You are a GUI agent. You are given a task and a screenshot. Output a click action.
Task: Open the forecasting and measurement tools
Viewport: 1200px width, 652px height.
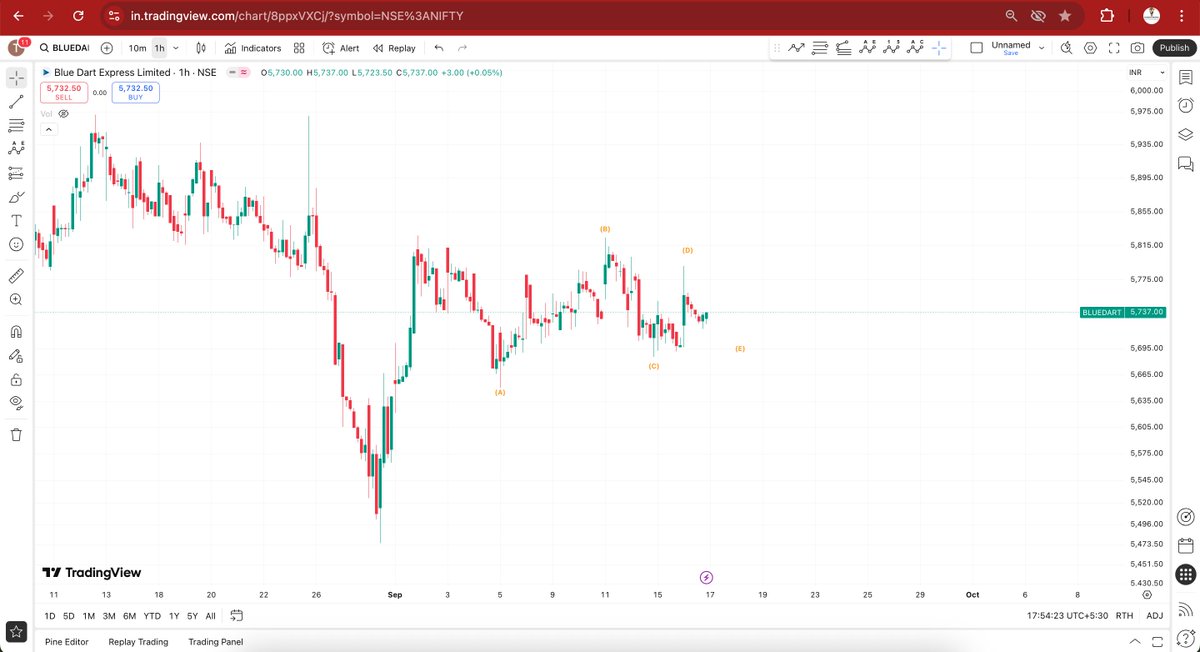pyautogui.click(x=16, y=172)
